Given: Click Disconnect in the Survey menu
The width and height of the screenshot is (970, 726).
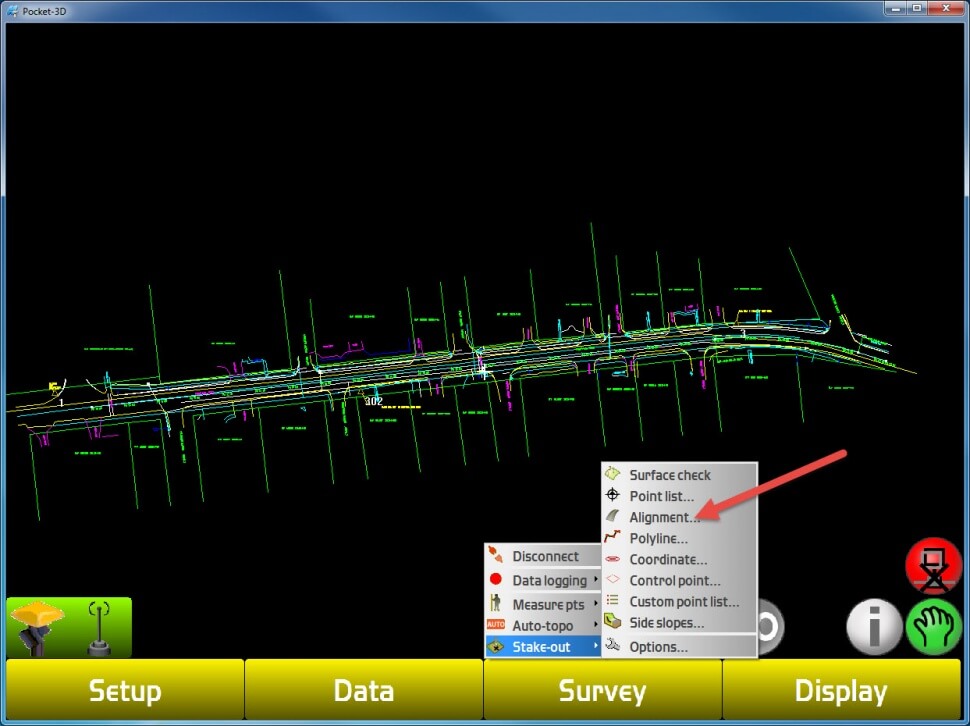Looking at the screenshot, I should 545,556.
